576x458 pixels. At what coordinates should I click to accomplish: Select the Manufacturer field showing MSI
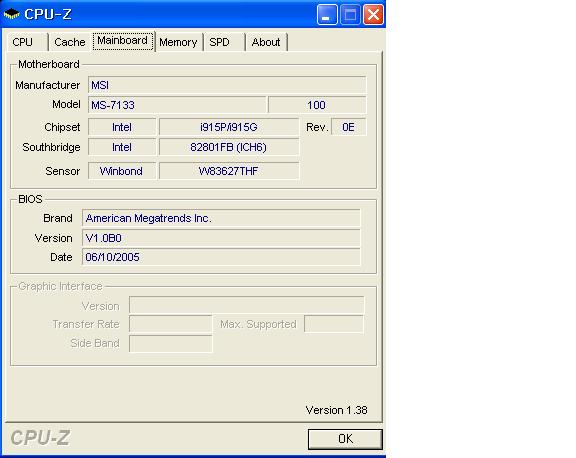227,85
